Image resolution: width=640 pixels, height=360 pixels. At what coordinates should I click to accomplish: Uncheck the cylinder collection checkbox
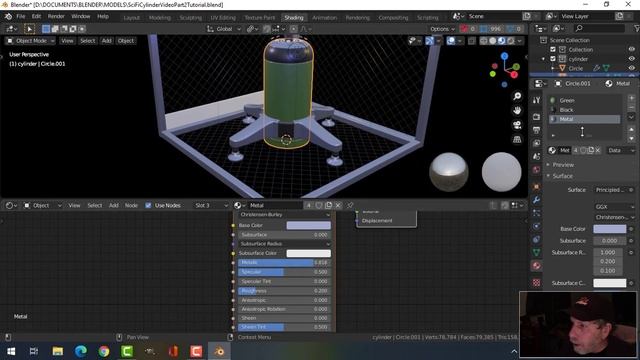click(x=553, y=59)
